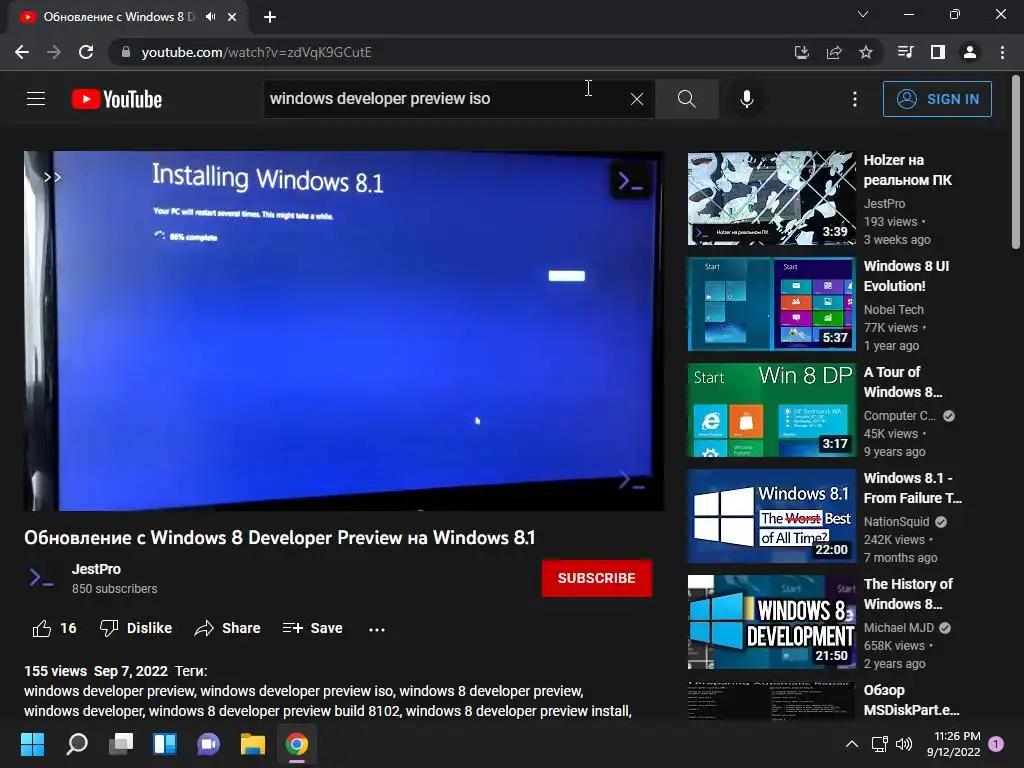Share this page from address bar
The height and width of the screenshot is (768, 1024).
tap(834, 52)
